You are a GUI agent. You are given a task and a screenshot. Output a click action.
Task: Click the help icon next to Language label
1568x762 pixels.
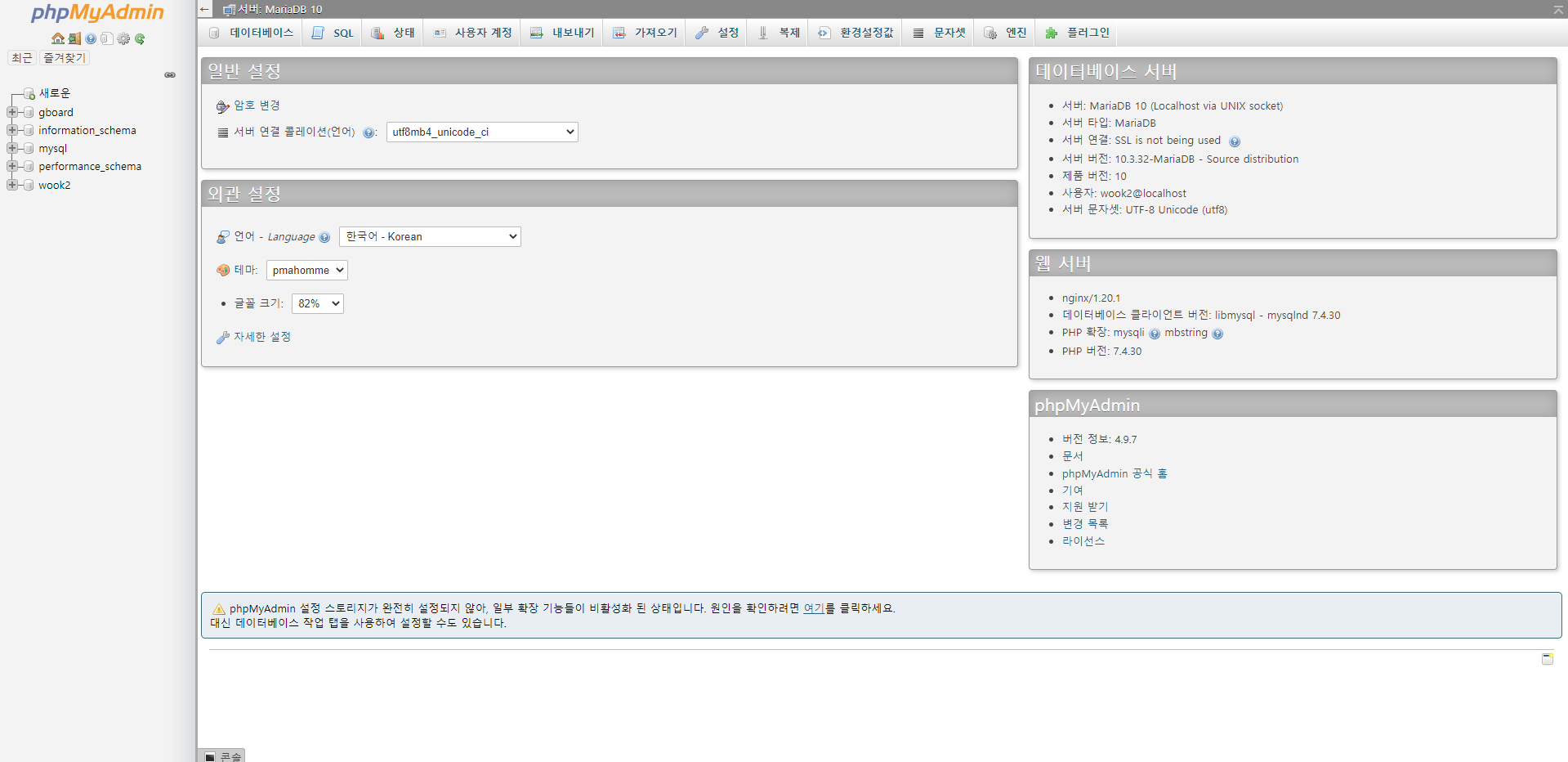click(x=324, y=237)
